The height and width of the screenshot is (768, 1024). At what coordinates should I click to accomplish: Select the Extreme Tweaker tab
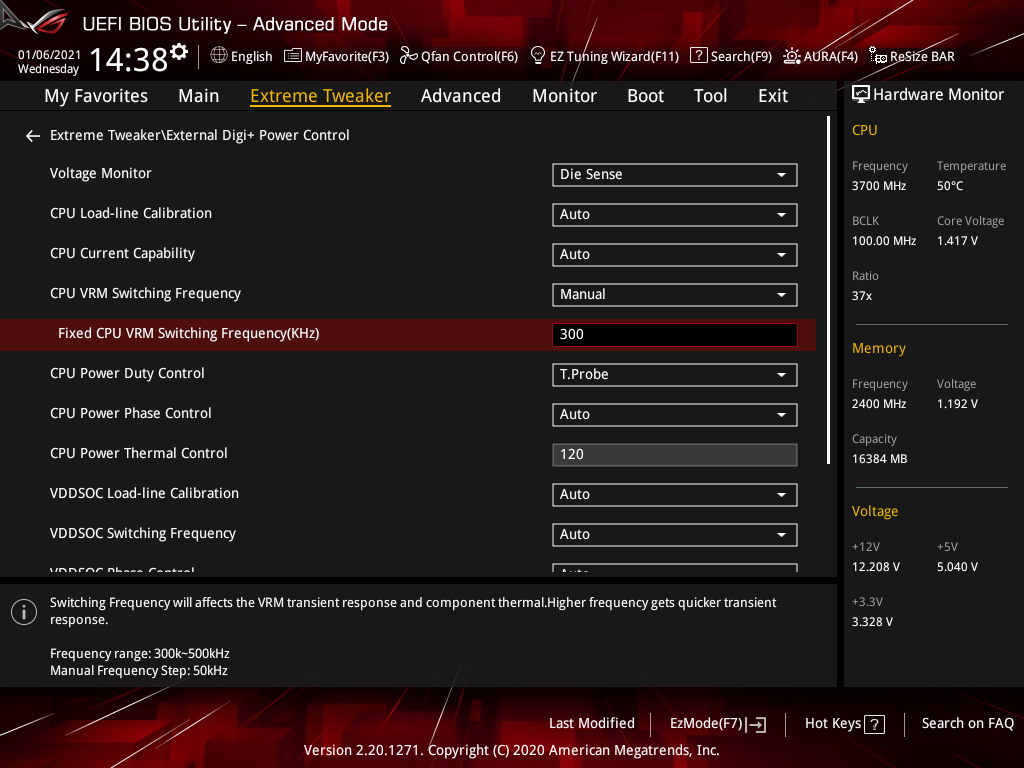coord(321,96)
